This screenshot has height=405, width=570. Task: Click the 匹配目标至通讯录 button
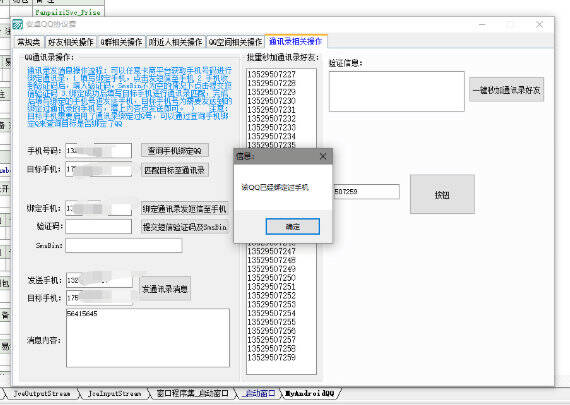[175, 170]
